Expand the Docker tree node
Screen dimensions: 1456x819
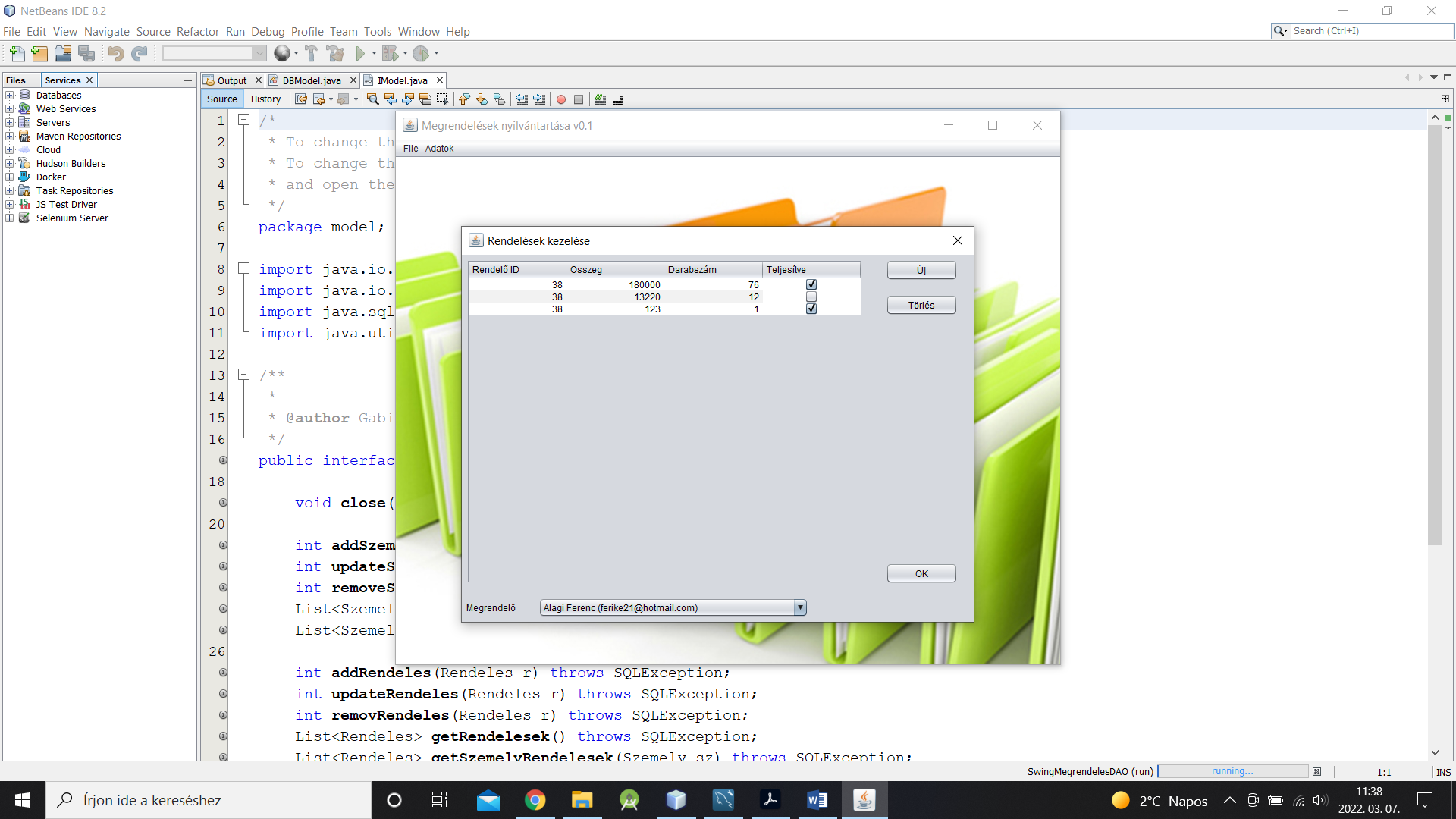[10, 177]
